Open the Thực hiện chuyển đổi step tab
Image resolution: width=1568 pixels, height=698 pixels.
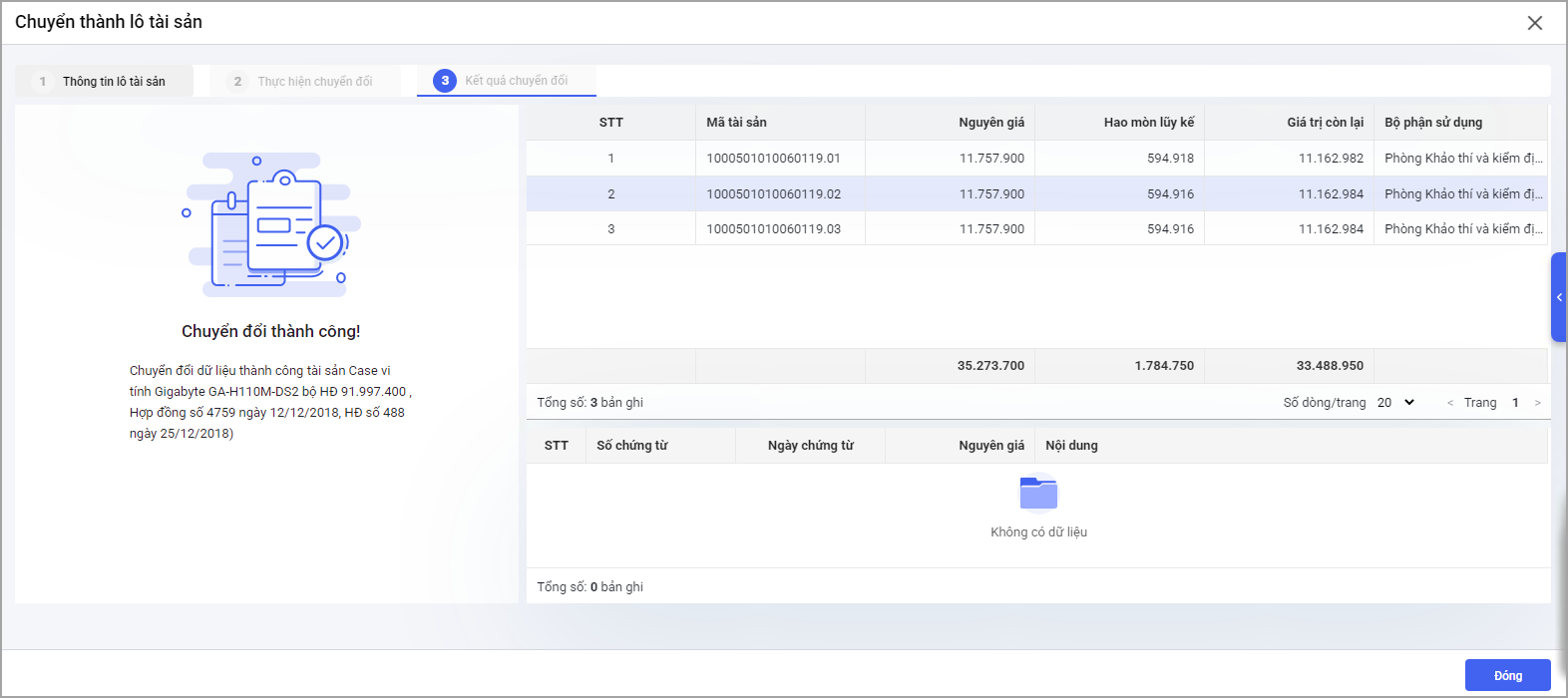click(x=304, y=82)
